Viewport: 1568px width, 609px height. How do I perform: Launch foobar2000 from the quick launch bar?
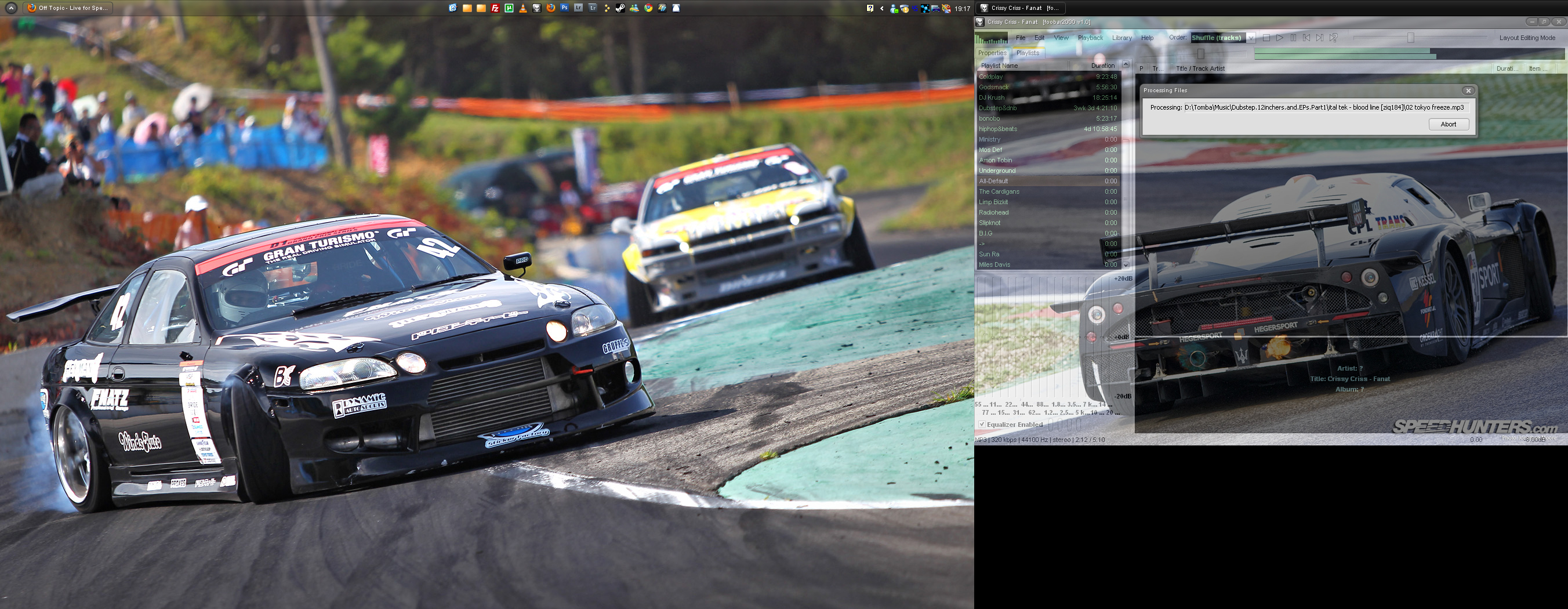point(537,8)
